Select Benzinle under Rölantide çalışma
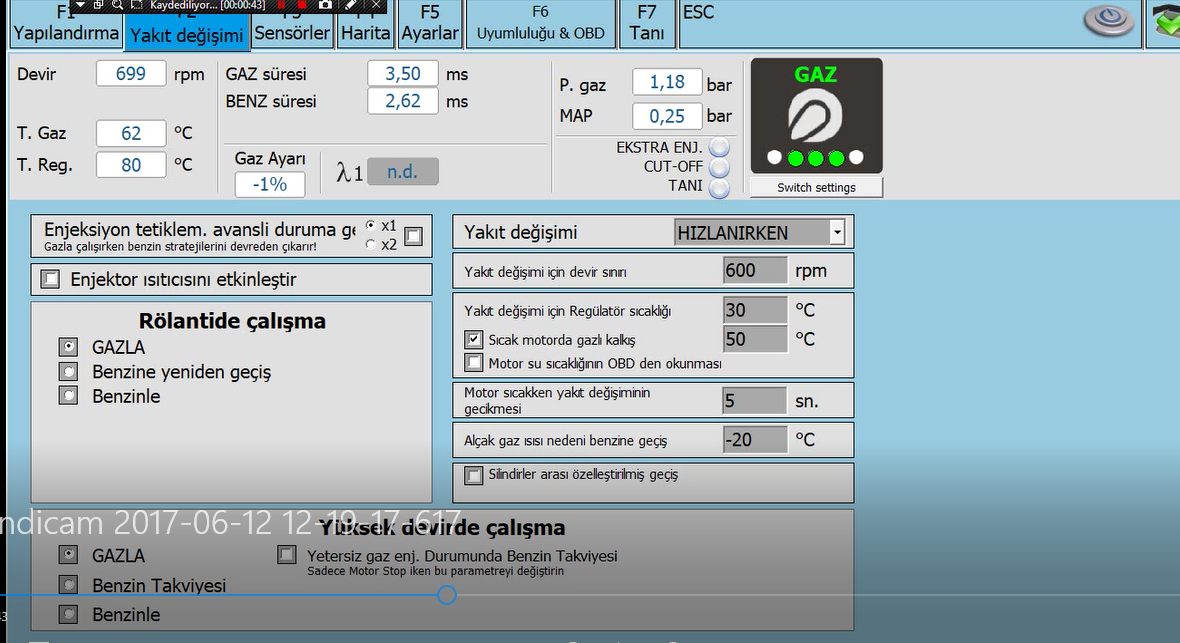The width and height of the screenshot is (1180, 643). [68, 396]
